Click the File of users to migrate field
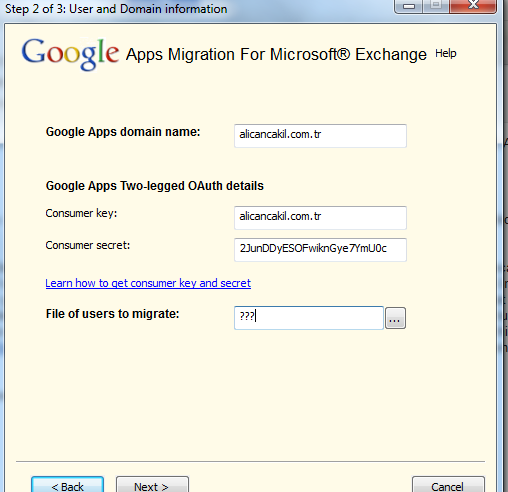 [309, 318]
